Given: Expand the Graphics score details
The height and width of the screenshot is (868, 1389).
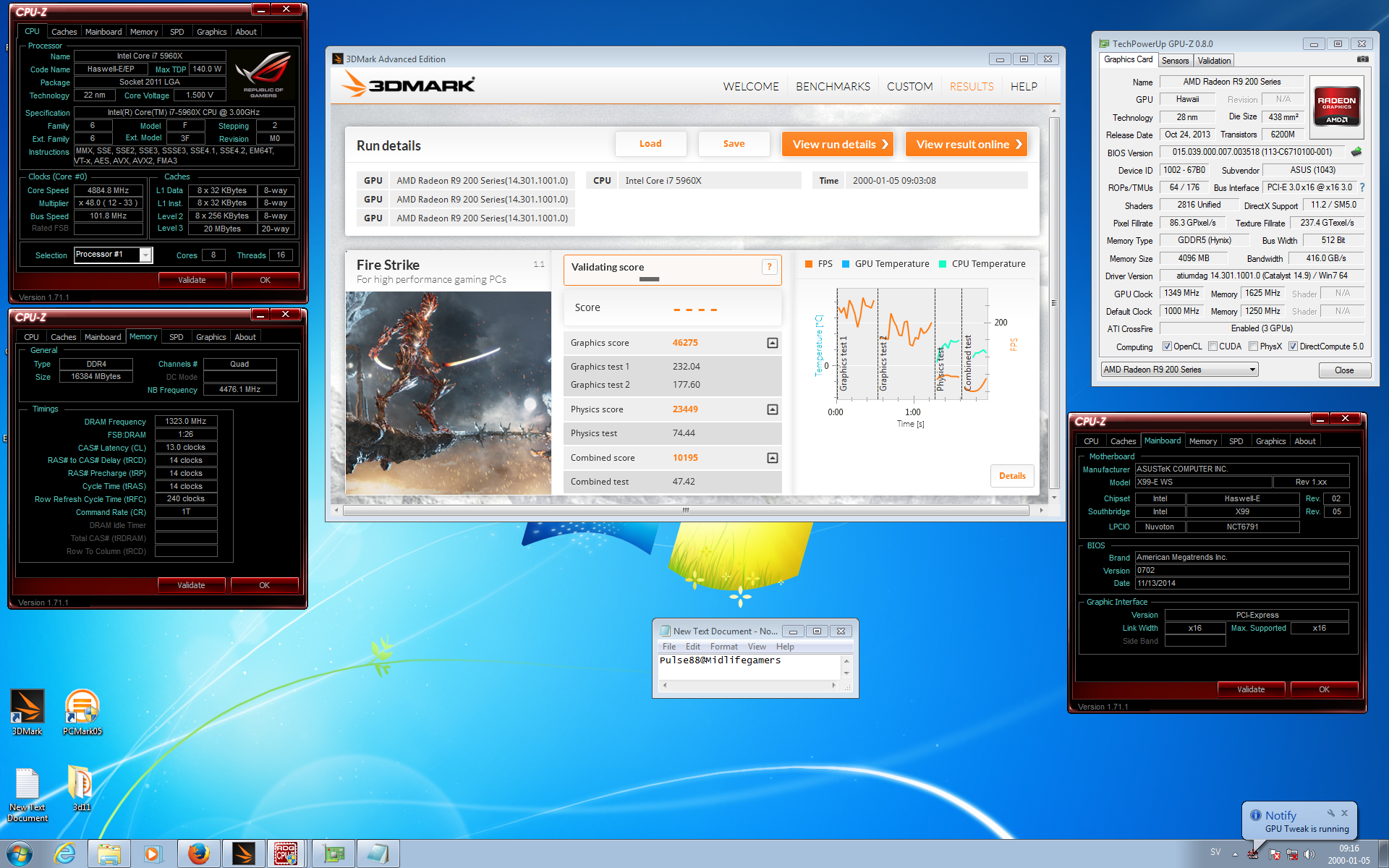Looking at the screenshot, I should tap(773, 343).
